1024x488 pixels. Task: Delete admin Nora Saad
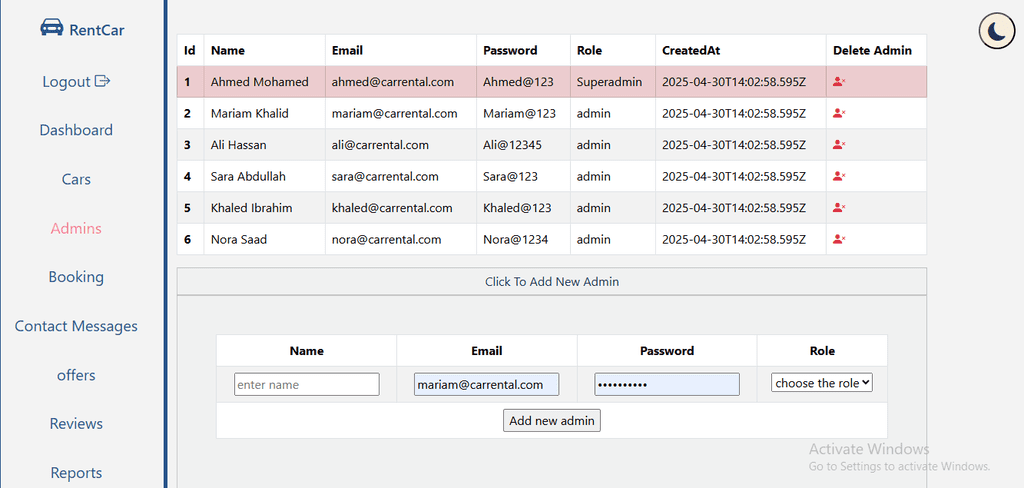click(839, 239)
